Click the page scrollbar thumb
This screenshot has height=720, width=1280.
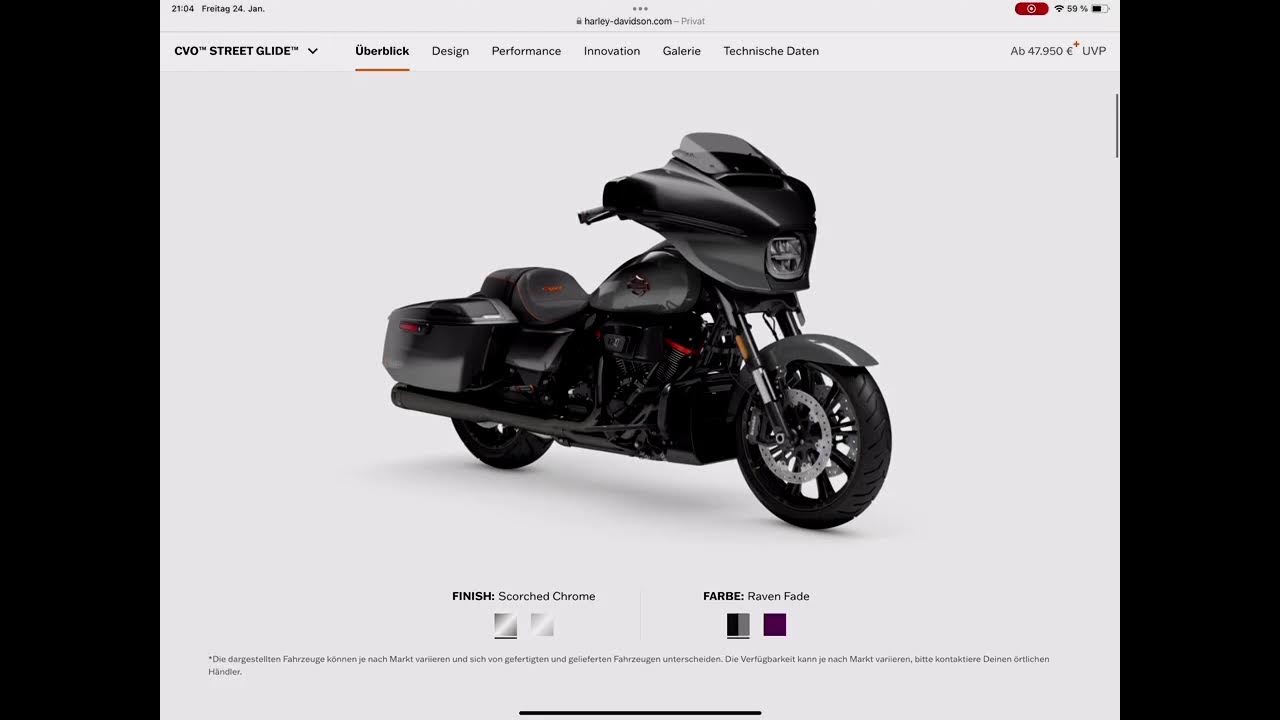[x=1116, y=125]
